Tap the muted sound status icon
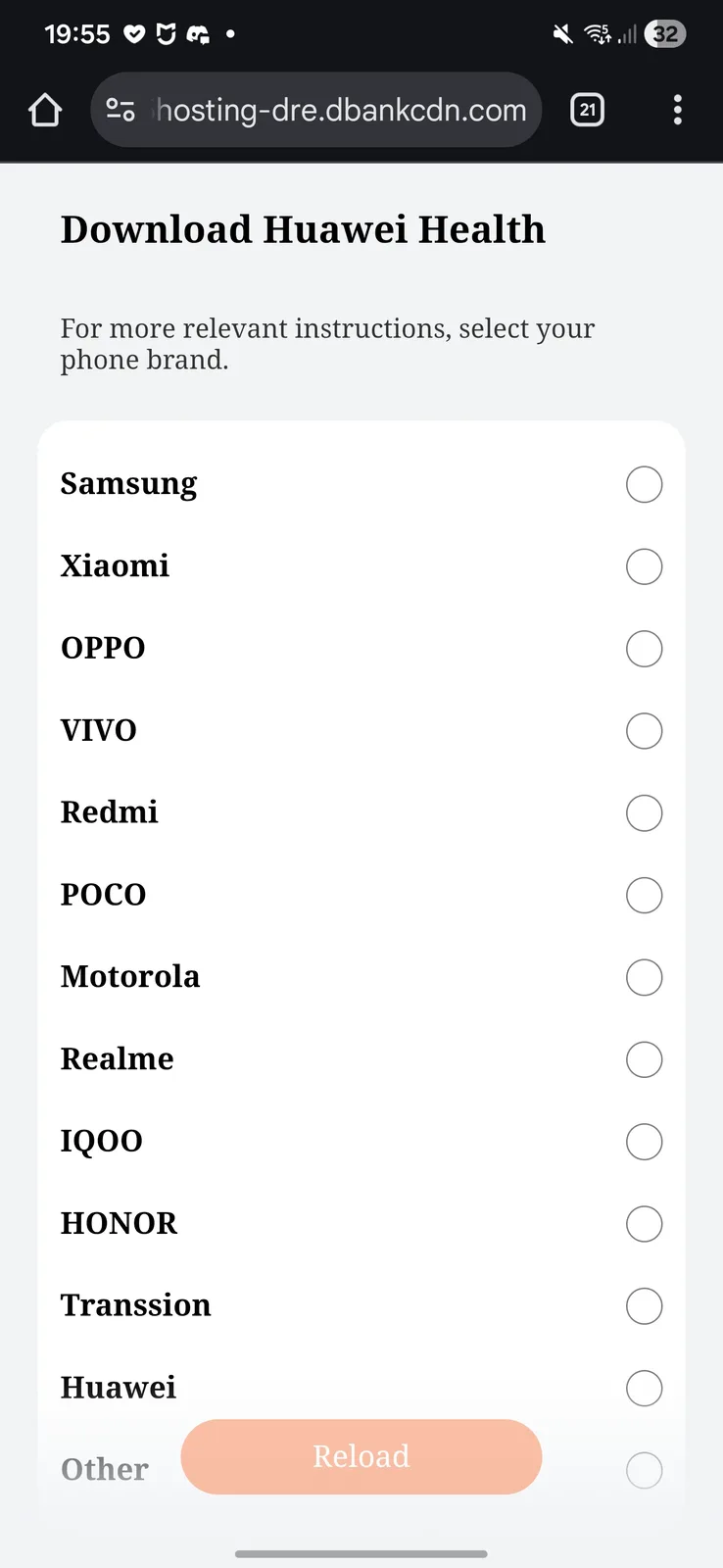The width and height of the screenshot is (723, 1568). [x=562, y=35]
